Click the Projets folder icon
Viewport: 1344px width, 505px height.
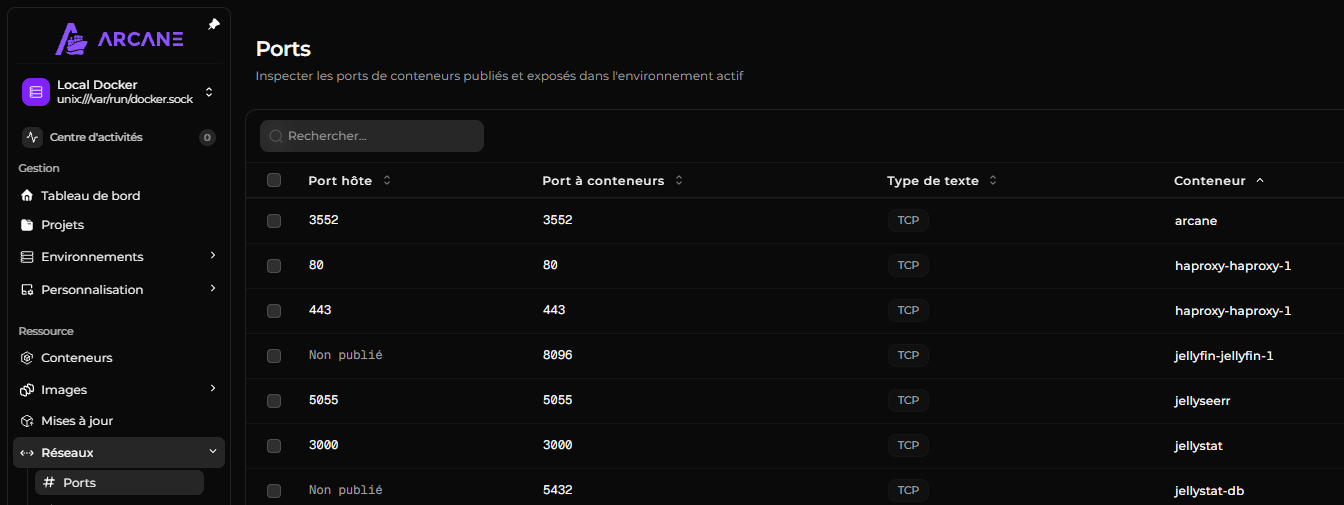[x=27, y=225]
